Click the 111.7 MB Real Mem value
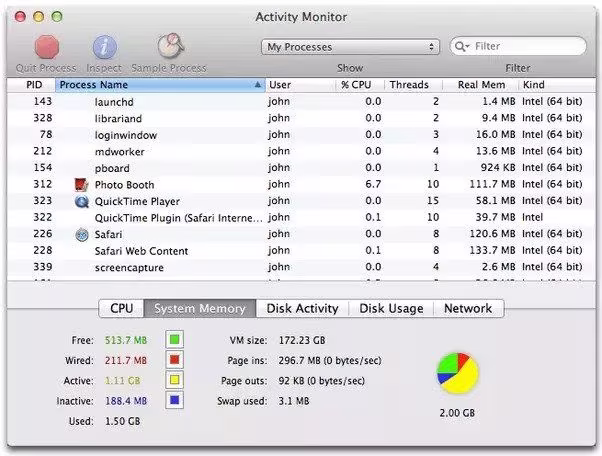The image size is (602, 456). [493, 184]
